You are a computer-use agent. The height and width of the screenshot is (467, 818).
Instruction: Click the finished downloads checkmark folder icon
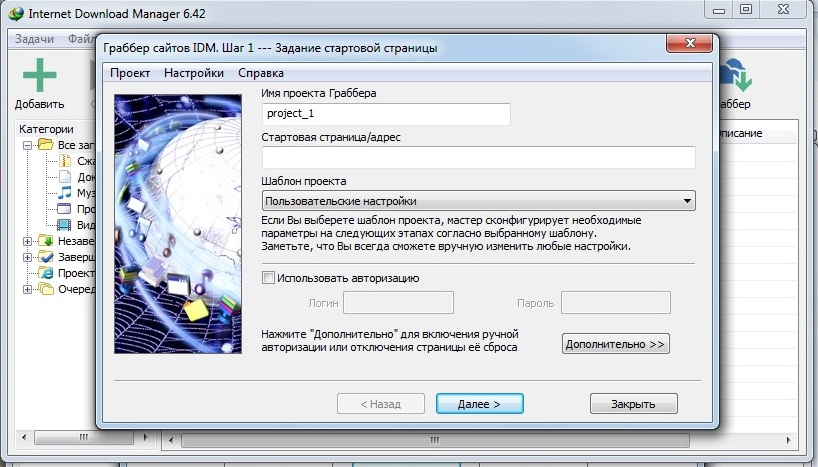(x=46, y=257)
